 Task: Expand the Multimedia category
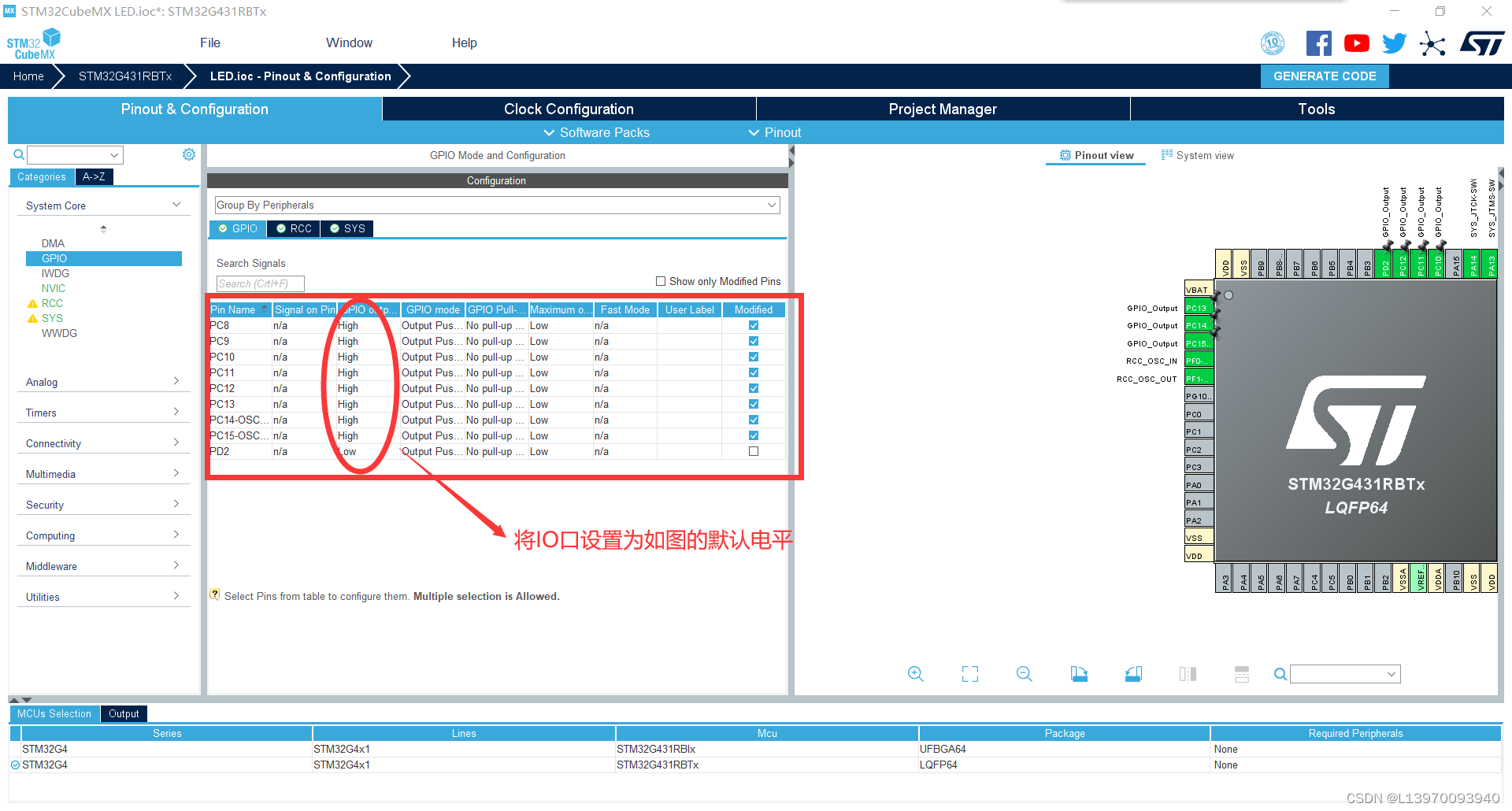pos(103,474)
